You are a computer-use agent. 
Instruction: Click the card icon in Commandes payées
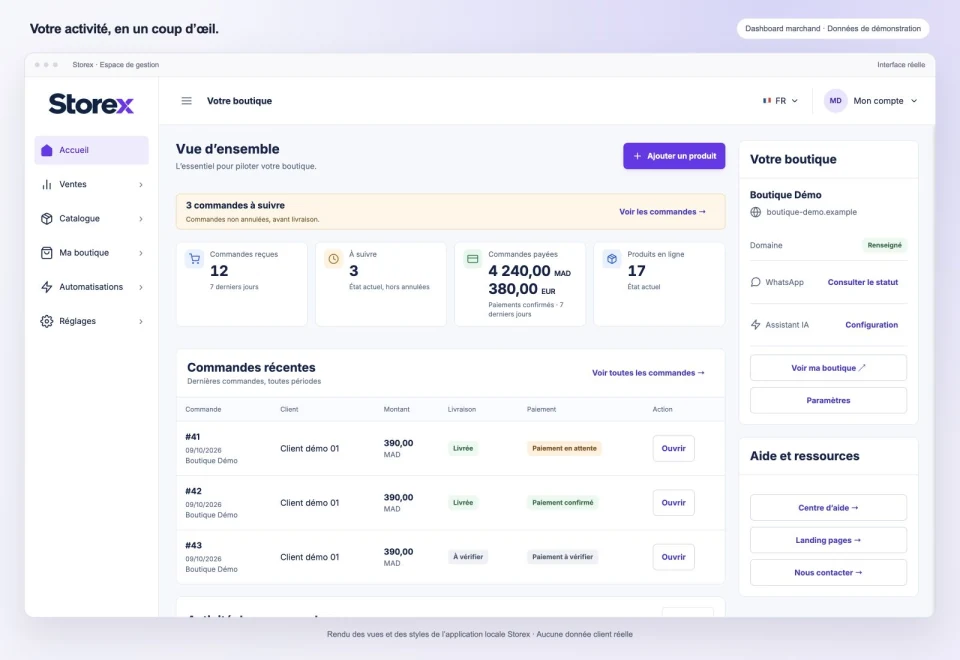[x=473, y=259]
